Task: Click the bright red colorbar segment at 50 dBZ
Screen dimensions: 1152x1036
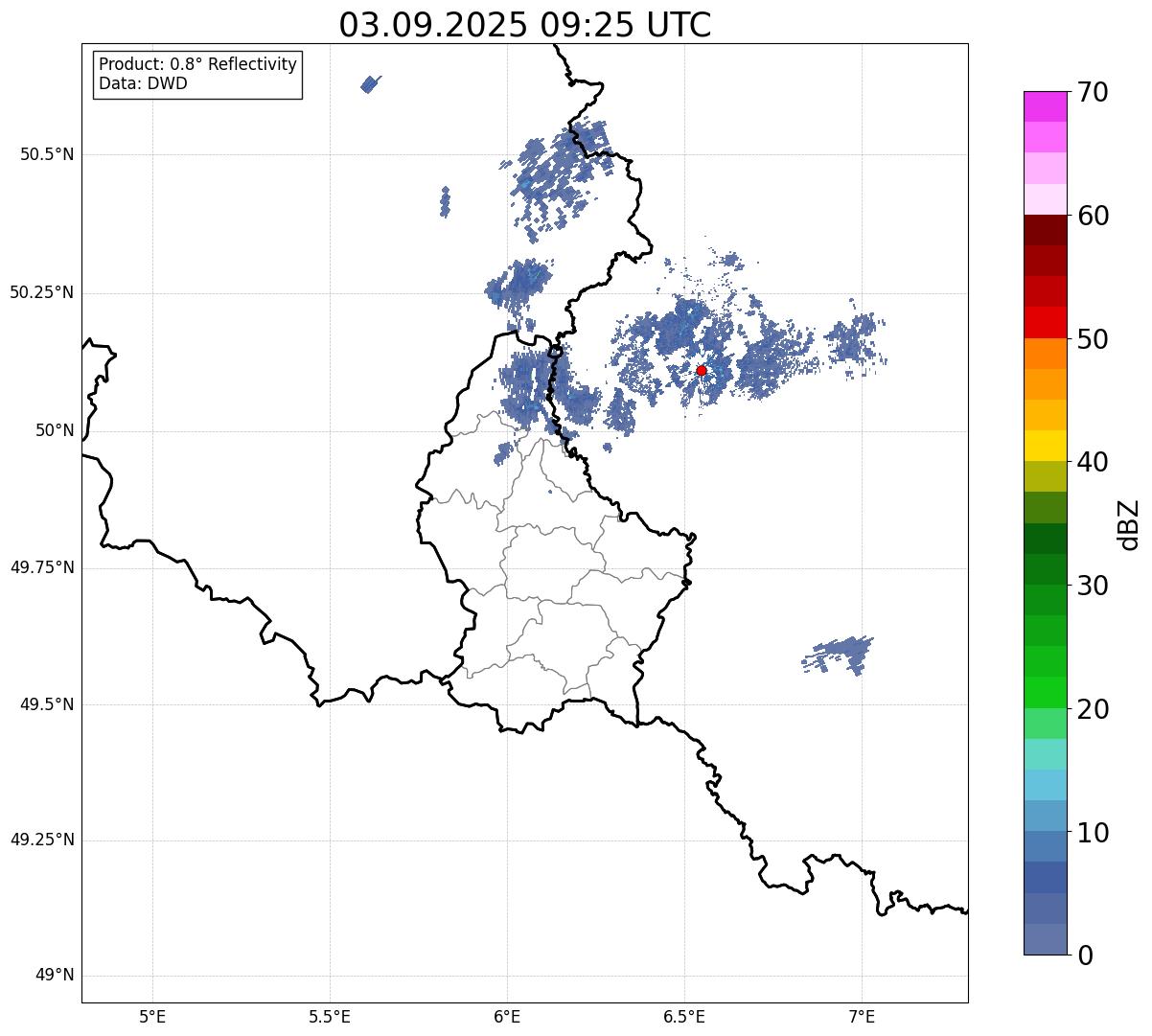Action: point(1045,323)
